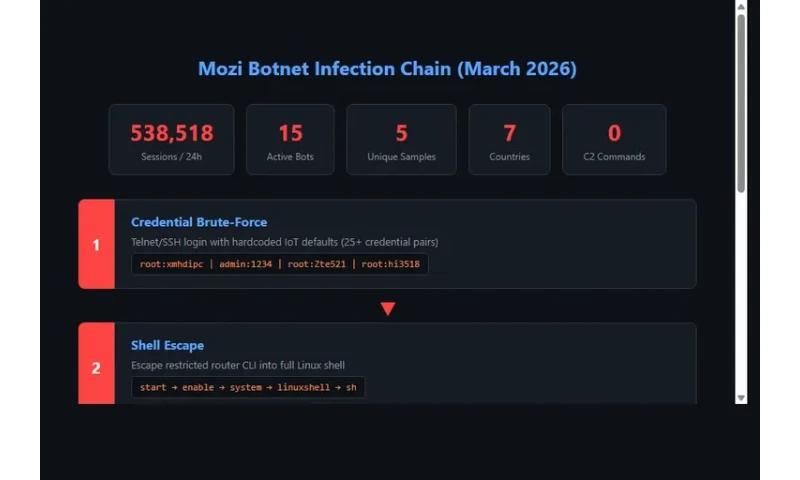
Task: Click the root:xmhdipc credential text
Action: (x=171, y=264)
